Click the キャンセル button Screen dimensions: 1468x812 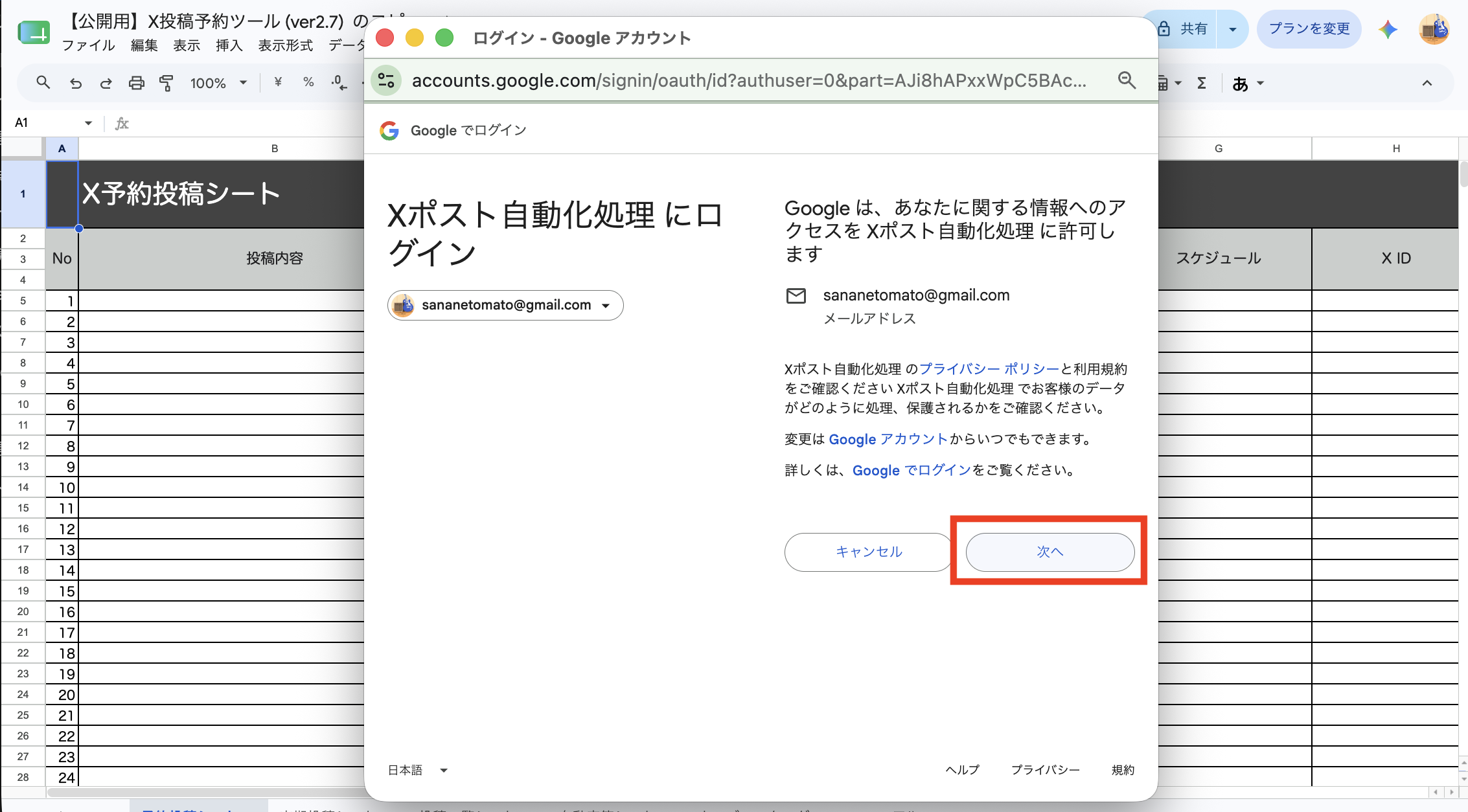coord(869,552)
